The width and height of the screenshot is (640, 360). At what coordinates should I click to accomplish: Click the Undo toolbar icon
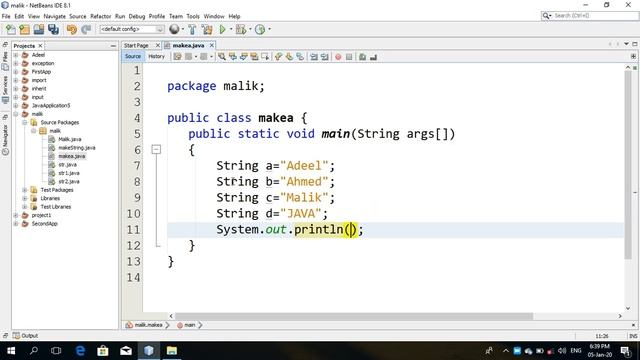72,29
